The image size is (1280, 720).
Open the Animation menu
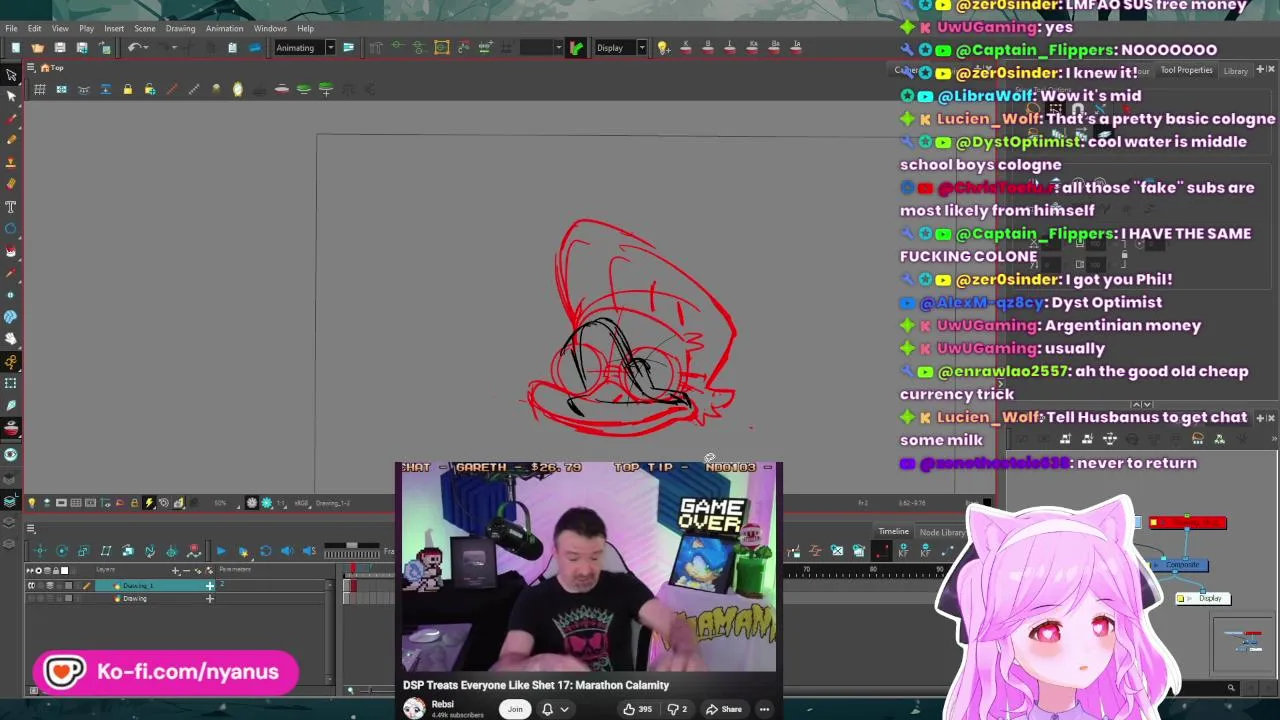pos(224,28)
